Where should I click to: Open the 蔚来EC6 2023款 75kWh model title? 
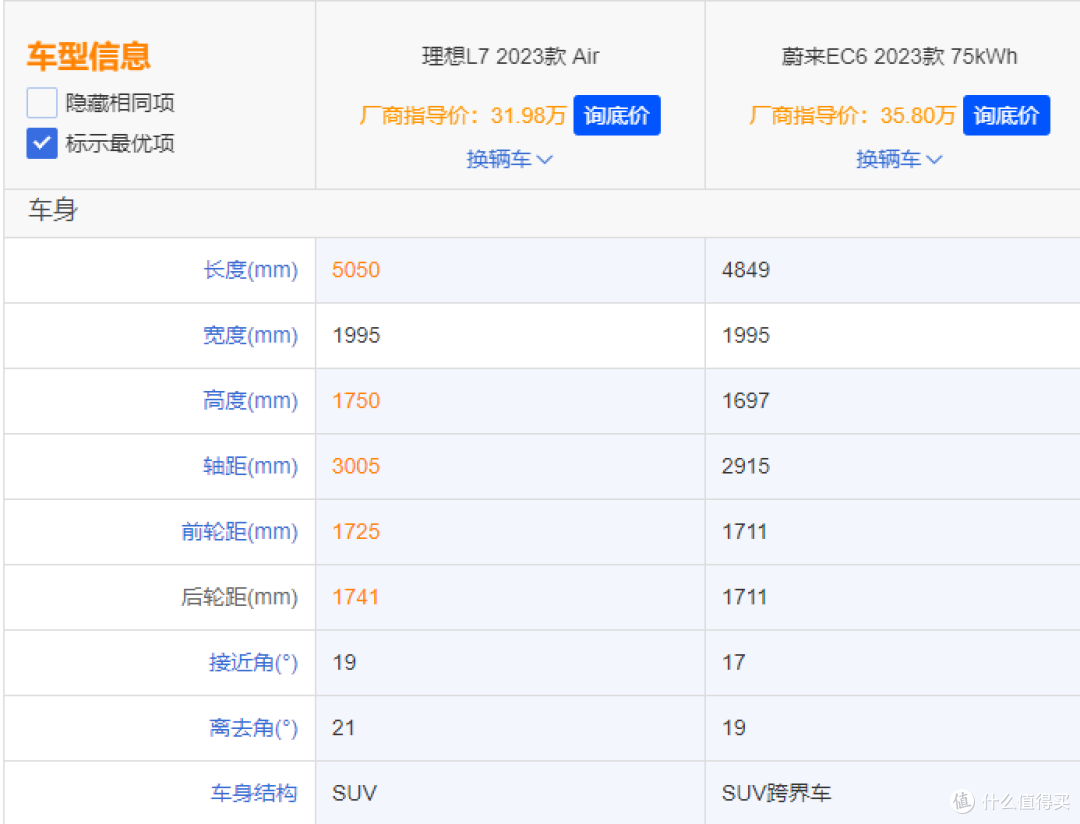(x=899, y=56)
